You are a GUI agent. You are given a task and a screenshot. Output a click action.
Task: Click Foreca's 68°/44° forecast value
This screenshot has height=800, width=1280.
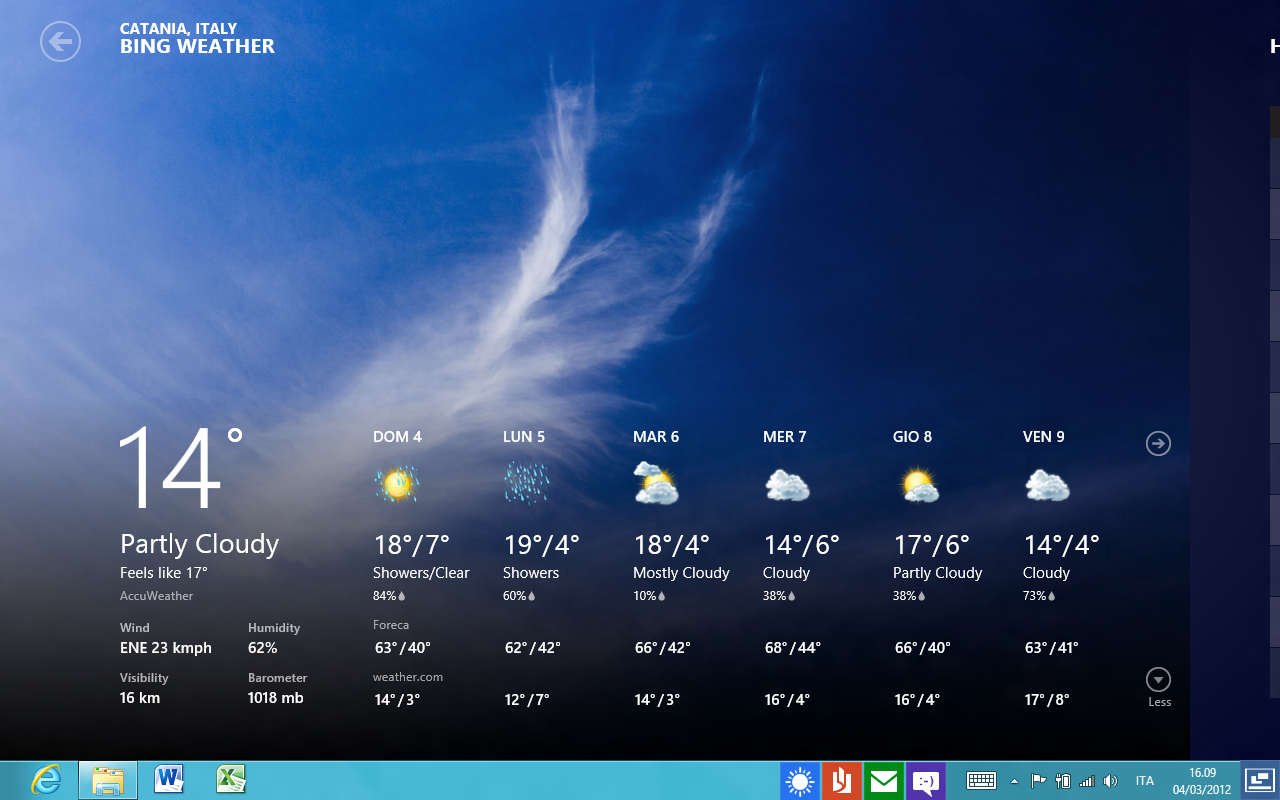click(792, 648)
